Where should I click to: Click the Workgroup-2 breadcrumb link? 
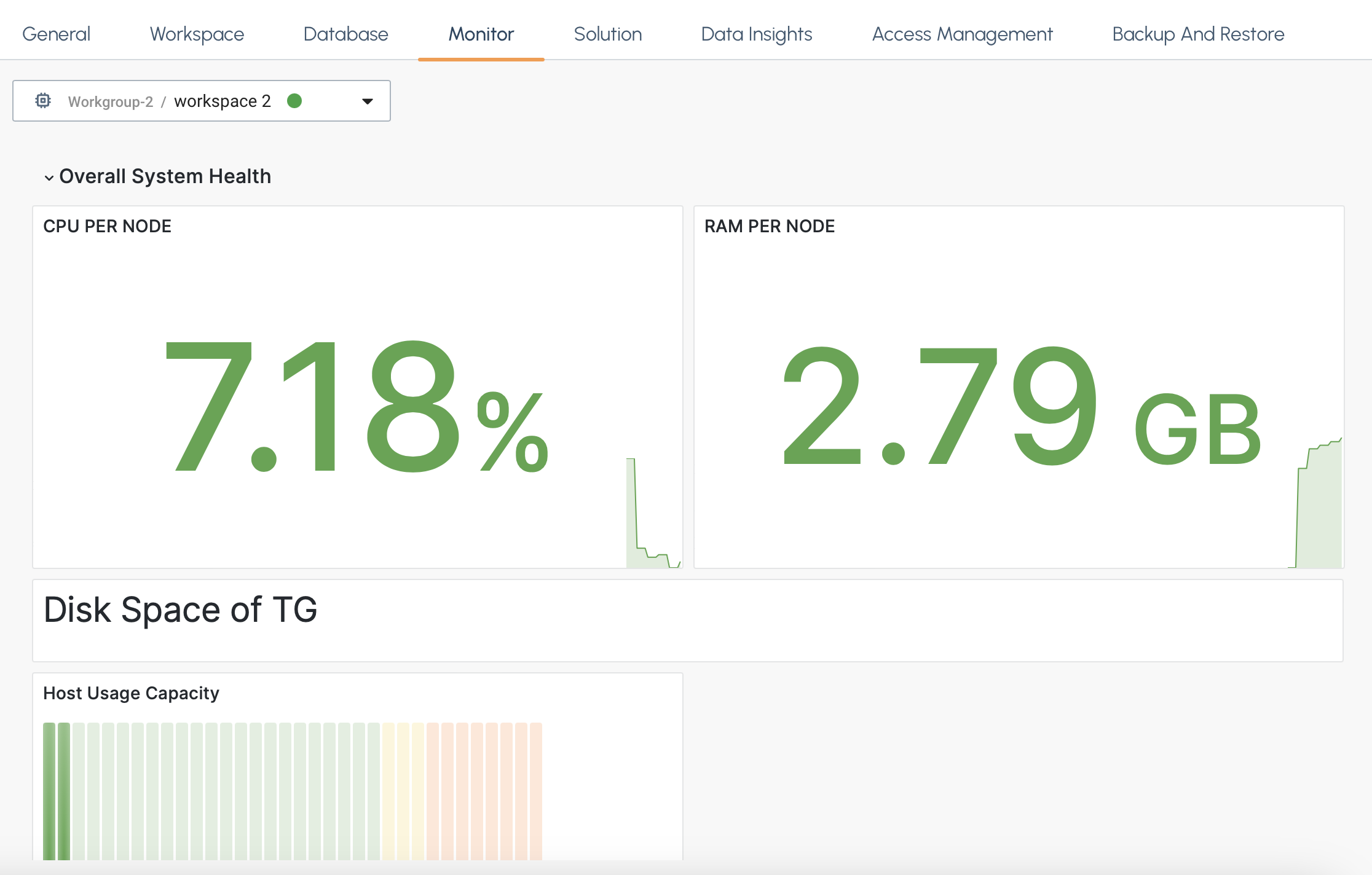[111, 101]
